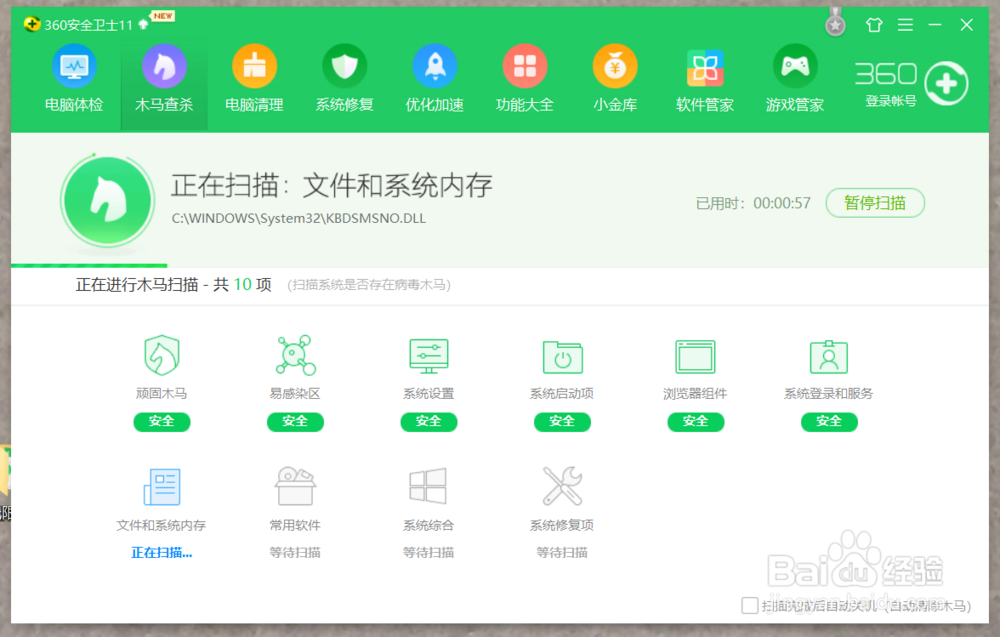Switch to the 电脑体检 tab

pyautogui.click(x=73, y=78)
